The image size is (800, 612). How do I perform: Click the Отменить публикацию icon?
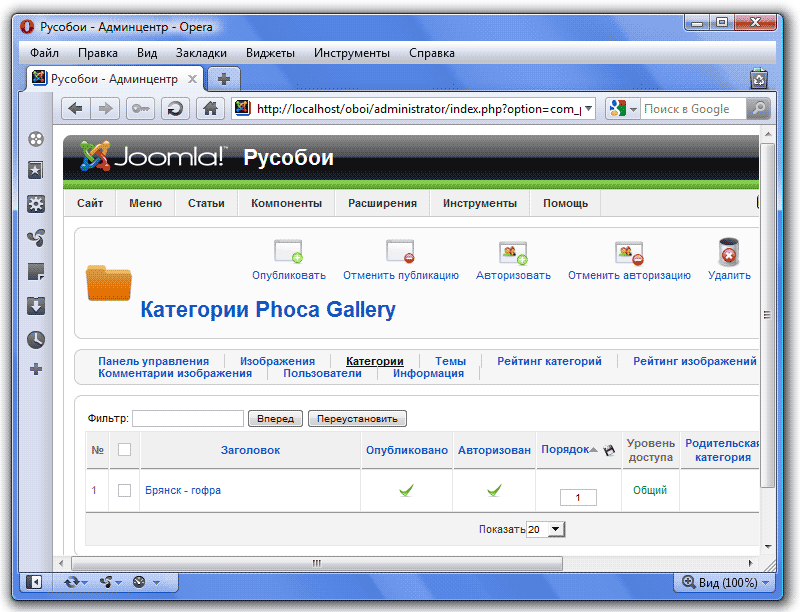[400, 251]
